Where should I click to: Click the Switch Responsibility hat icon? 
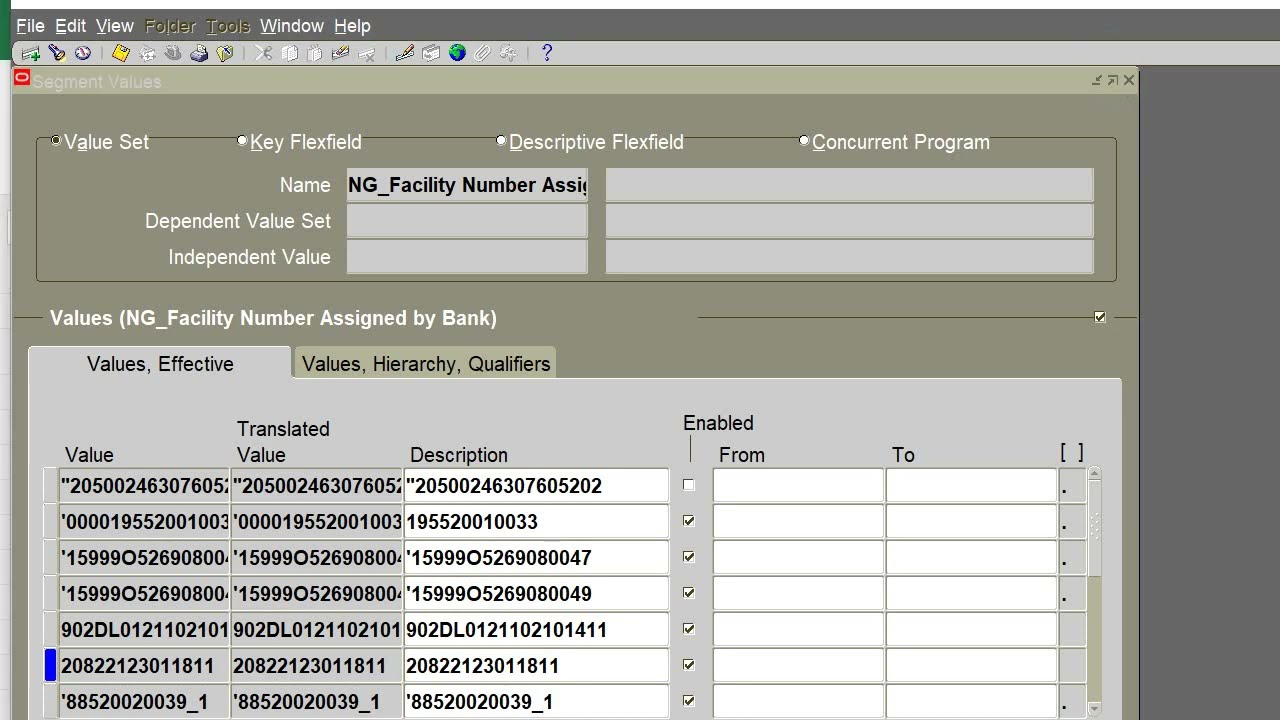click(x=173, y=53)
